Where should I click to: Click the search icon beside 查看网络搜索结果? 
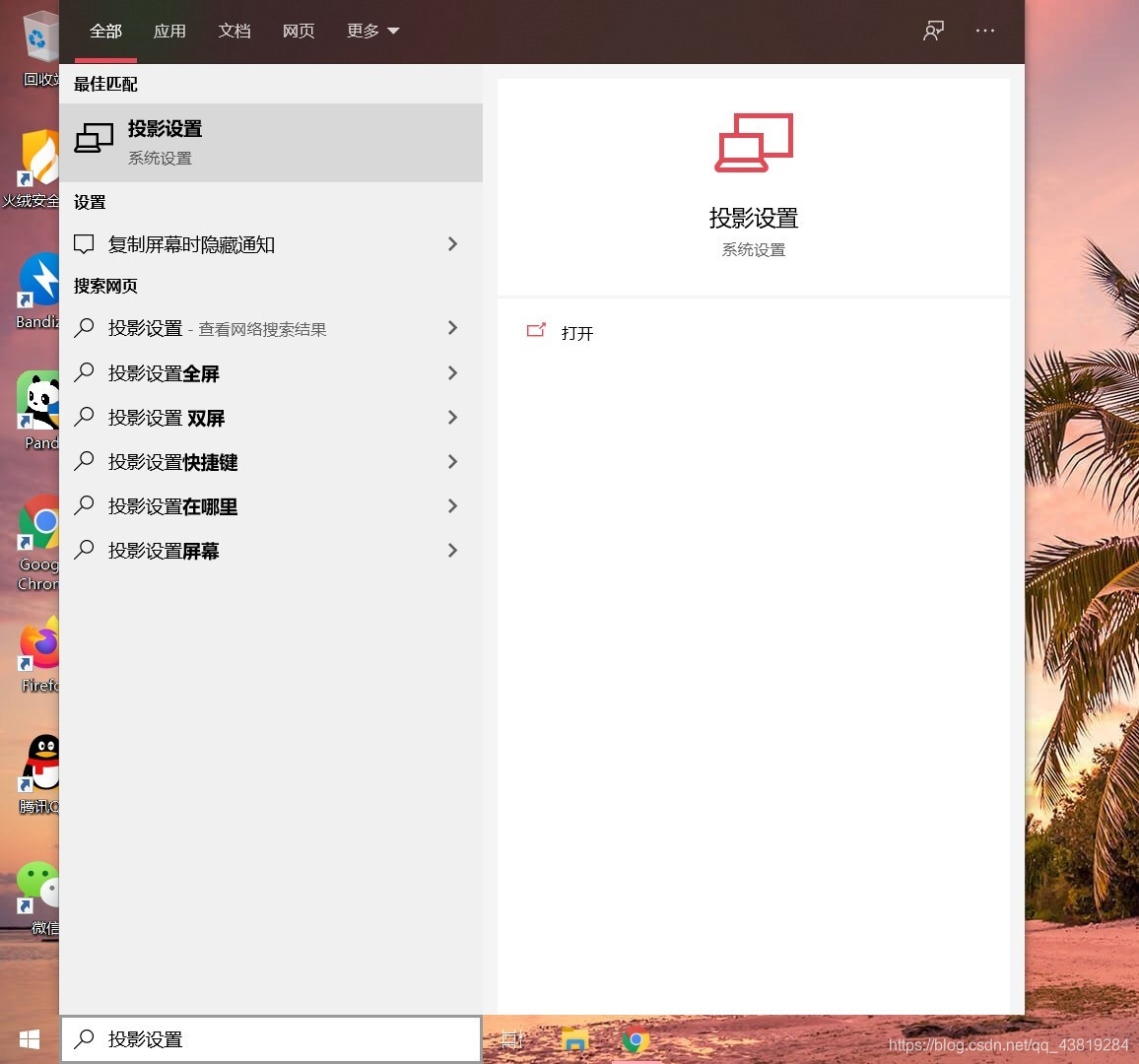point(85,327)
